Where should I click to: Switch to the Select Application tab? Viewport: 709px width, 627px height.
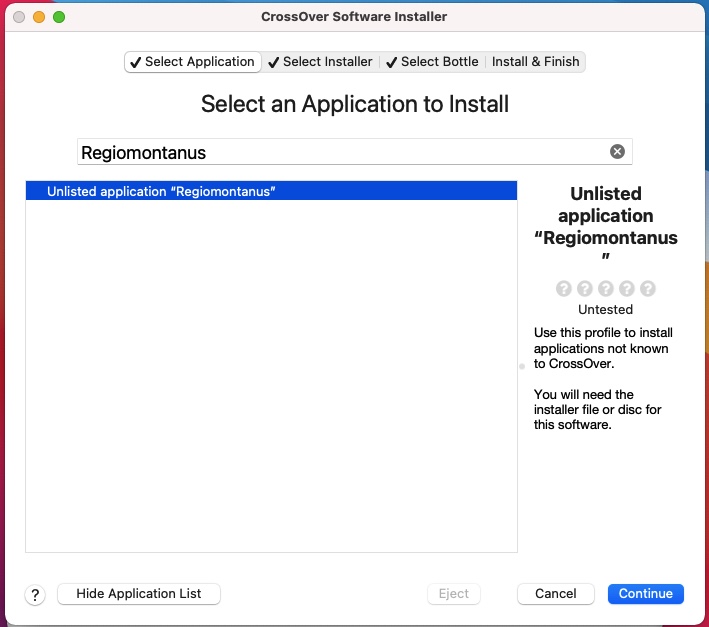[193, 62]
